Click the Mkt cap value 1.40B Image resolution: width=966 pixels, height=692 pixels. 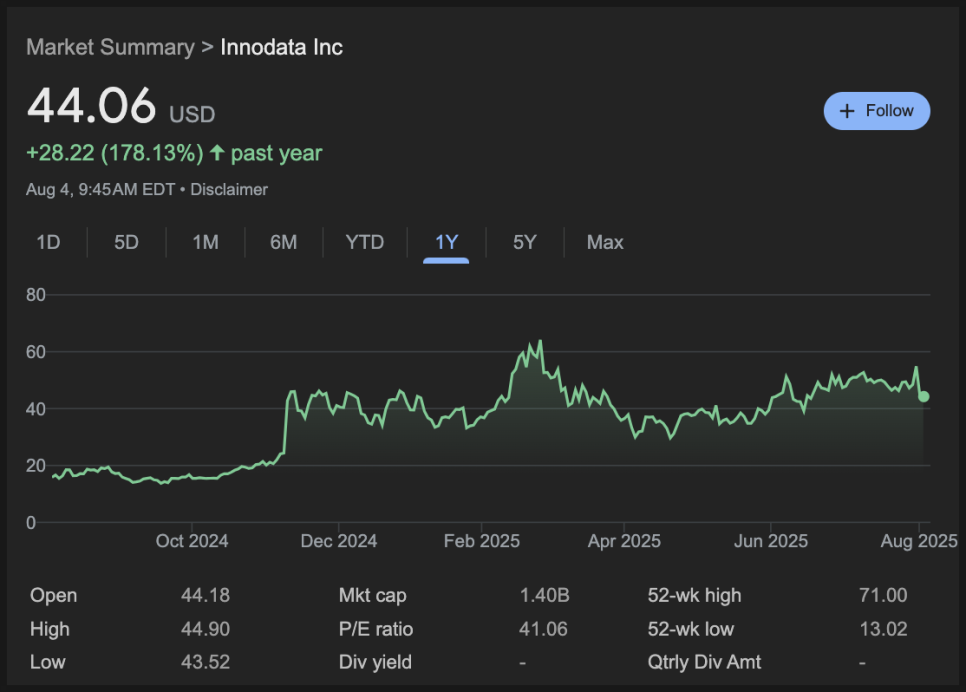[544, 595]
